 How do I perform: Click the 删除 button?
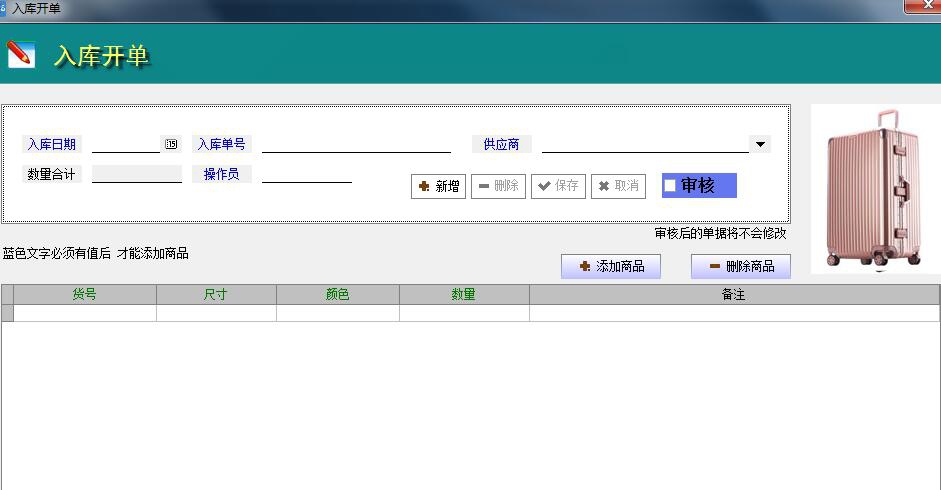click(x=498, y=186)
